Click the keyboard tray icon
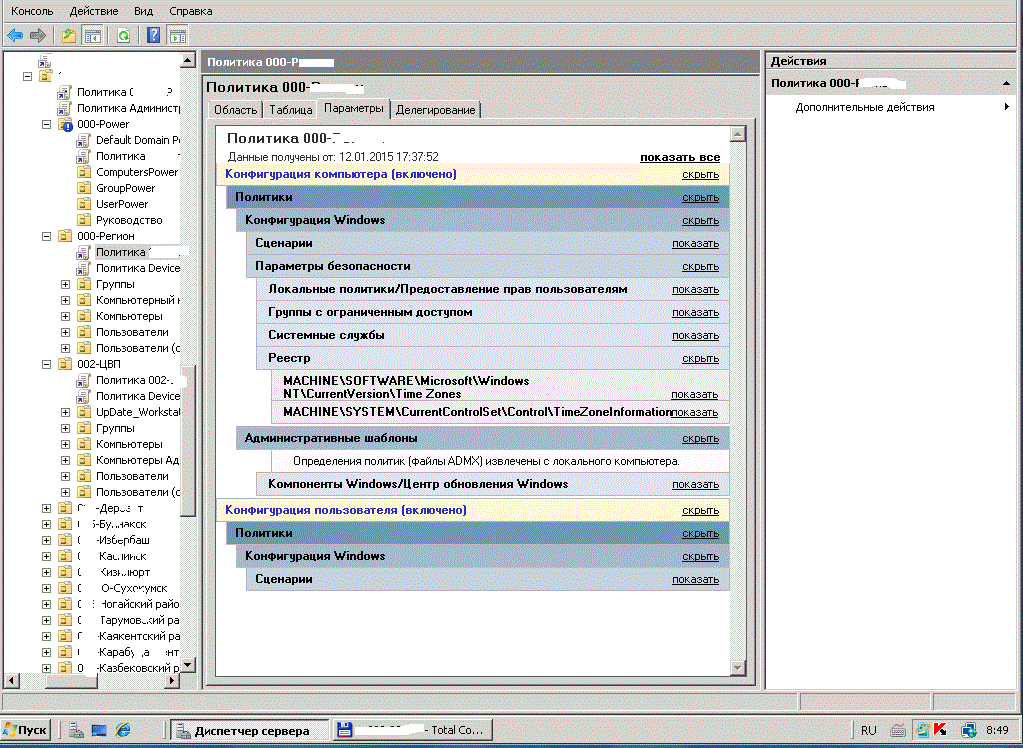Viewport: 1023px width, 748px height. [898, 730]
